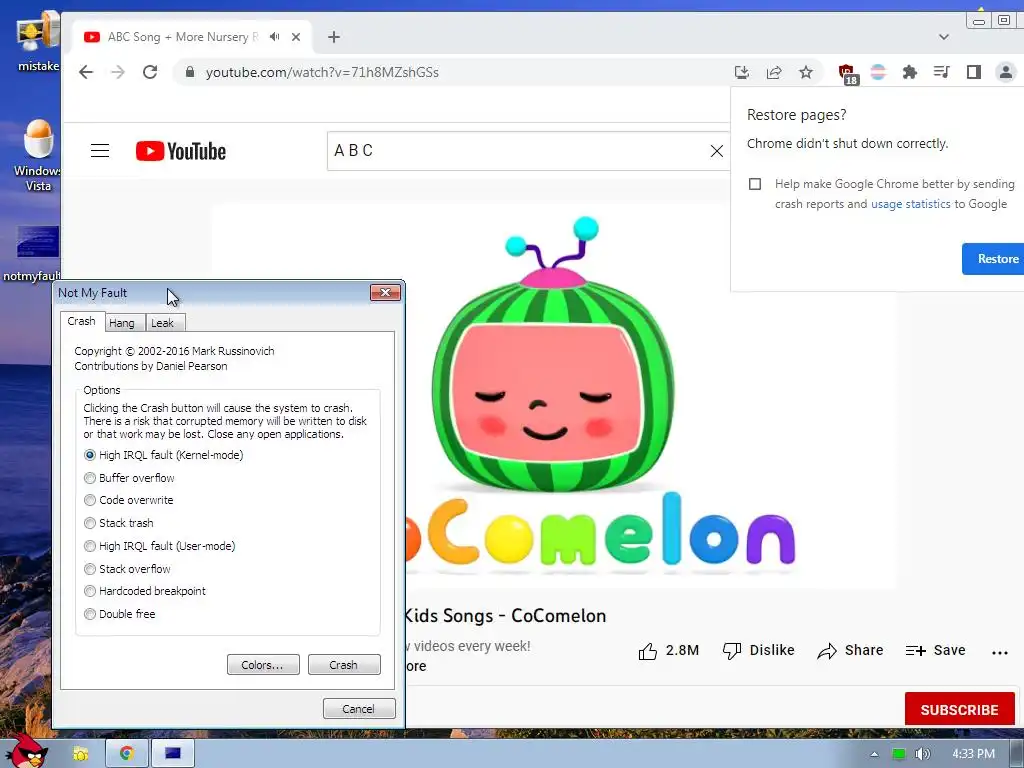The height and width of the screenshot is (768, 1024).
Task: Select the Stack overflow option
Action: [x=127, y=569]
